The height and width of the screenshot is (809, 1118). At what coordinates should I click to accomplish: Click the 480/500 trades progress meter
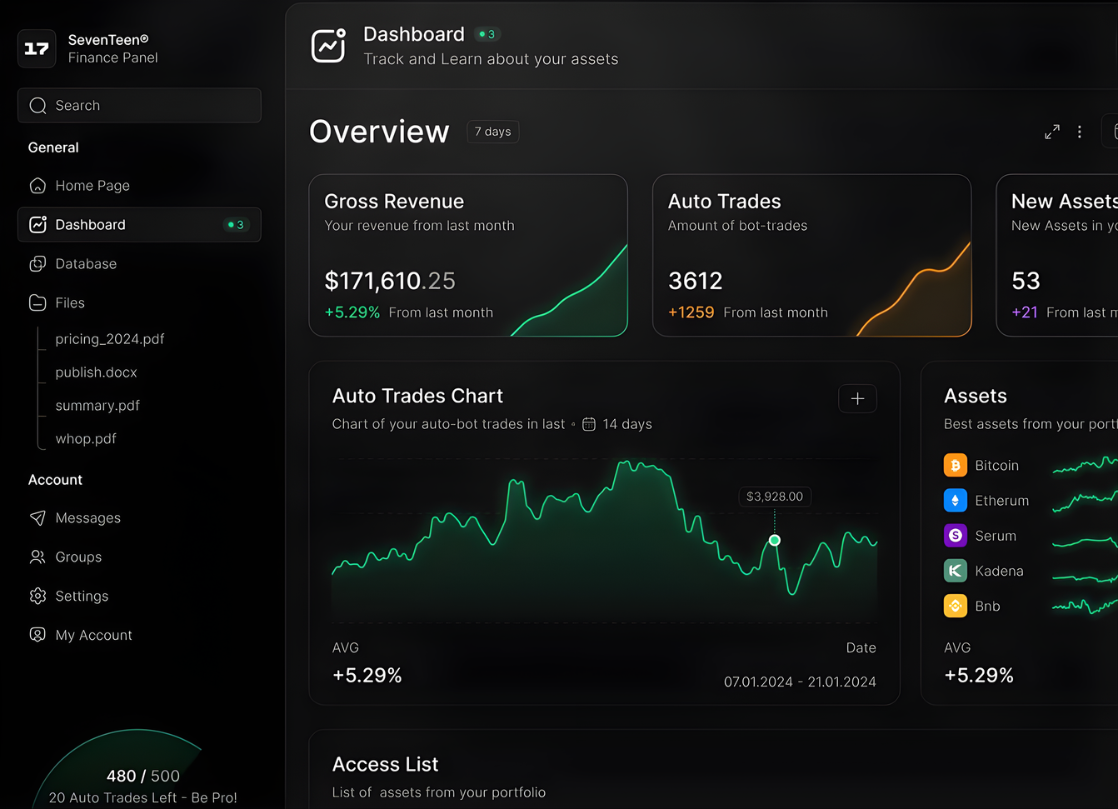tap(143, 775)
